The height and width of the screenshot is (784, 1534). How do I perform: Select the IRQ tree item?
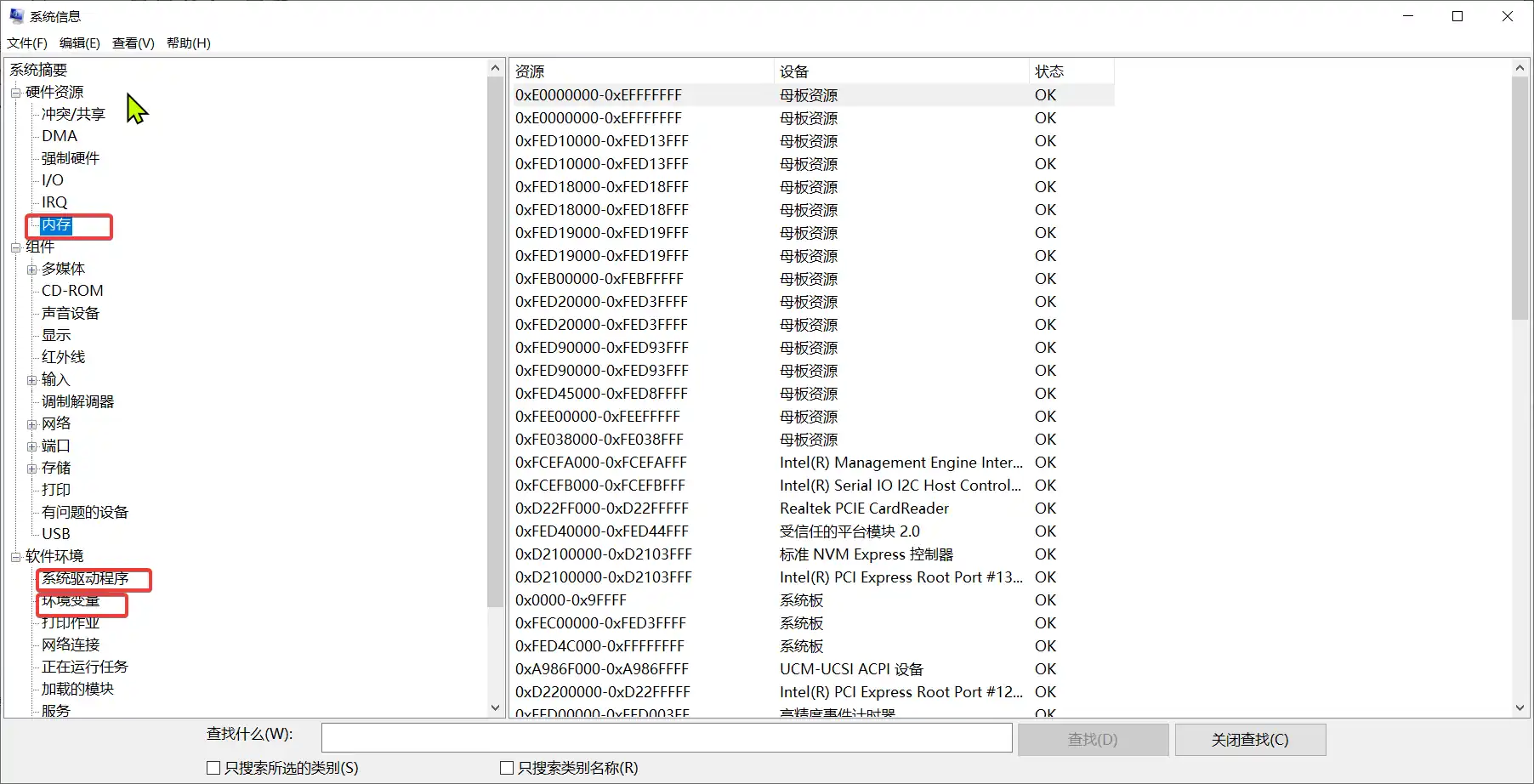pos(54,202)
